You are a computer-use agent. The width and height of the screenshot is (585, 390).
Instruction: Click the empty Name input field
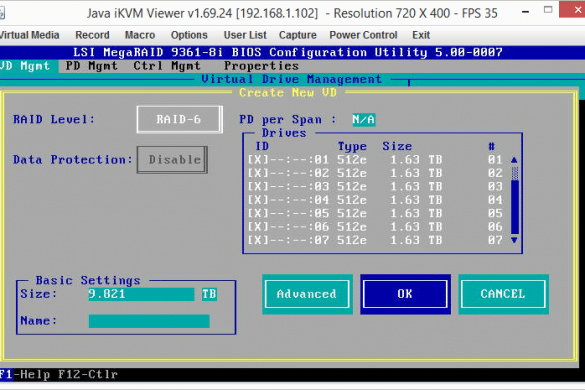[149, 321]
